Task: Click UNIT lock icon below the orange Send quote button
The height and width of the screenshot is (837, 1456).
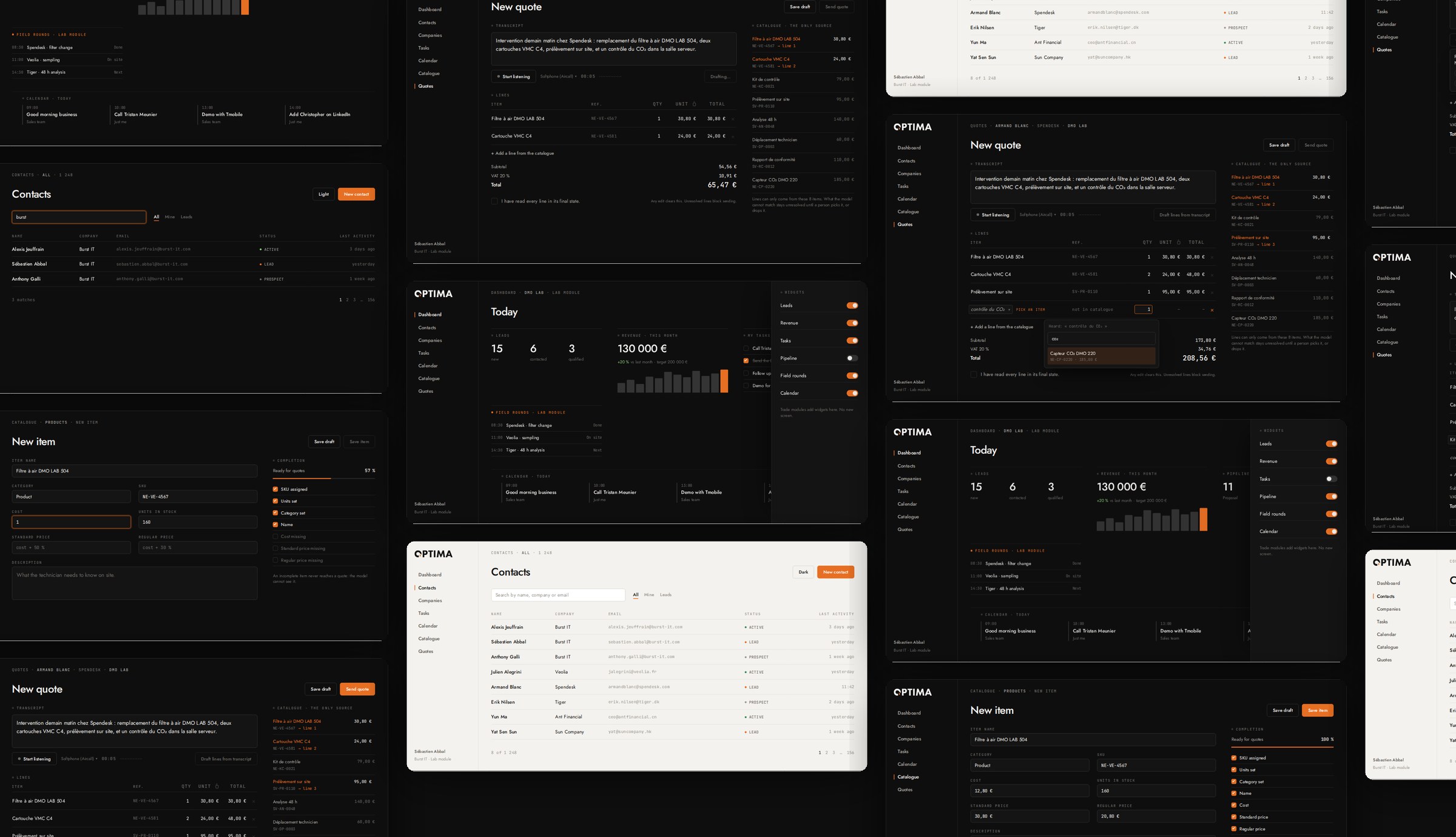Action: [x=217, y=786]
